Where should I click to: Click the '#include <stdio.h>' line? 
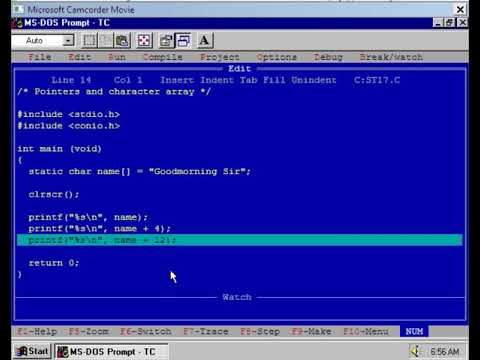[x=69, y=114]
